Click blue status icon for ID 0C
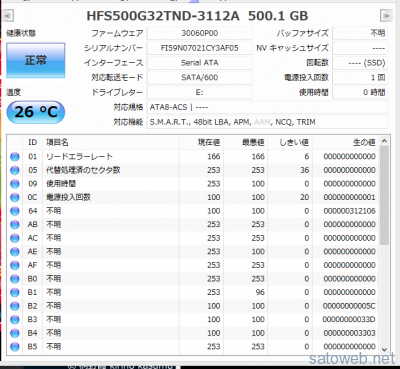The image size is (400, 369). (x=15, y=197)
